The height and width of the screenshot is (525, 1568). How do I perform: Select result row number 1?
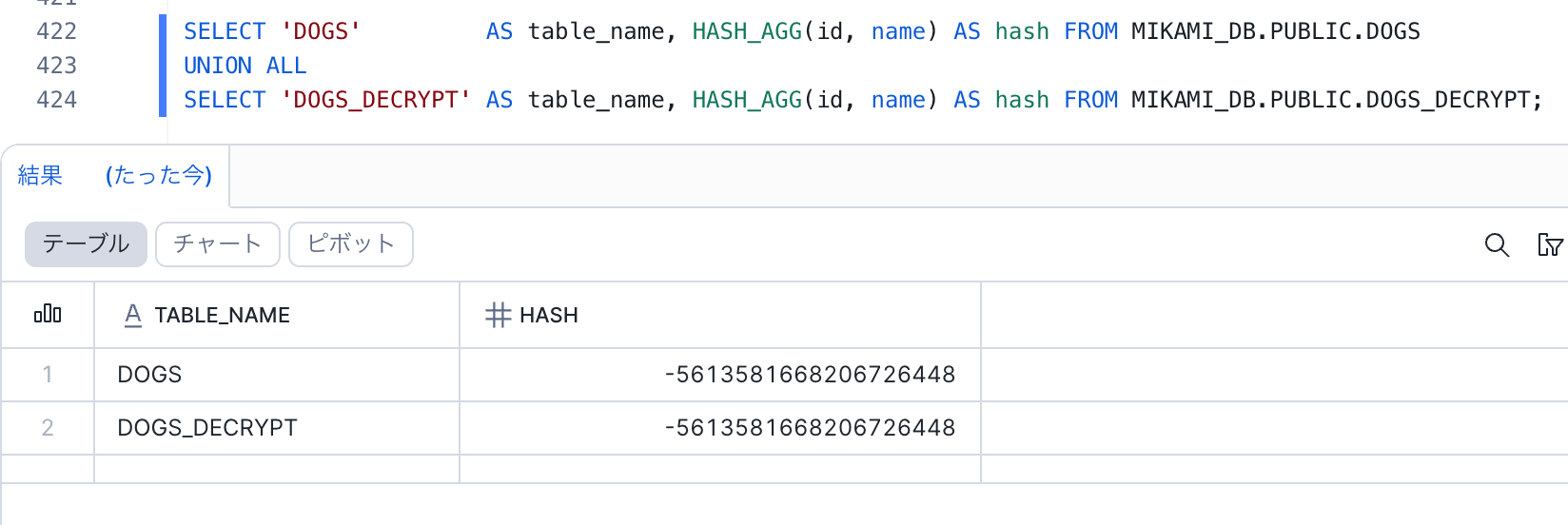click(48, 375)
